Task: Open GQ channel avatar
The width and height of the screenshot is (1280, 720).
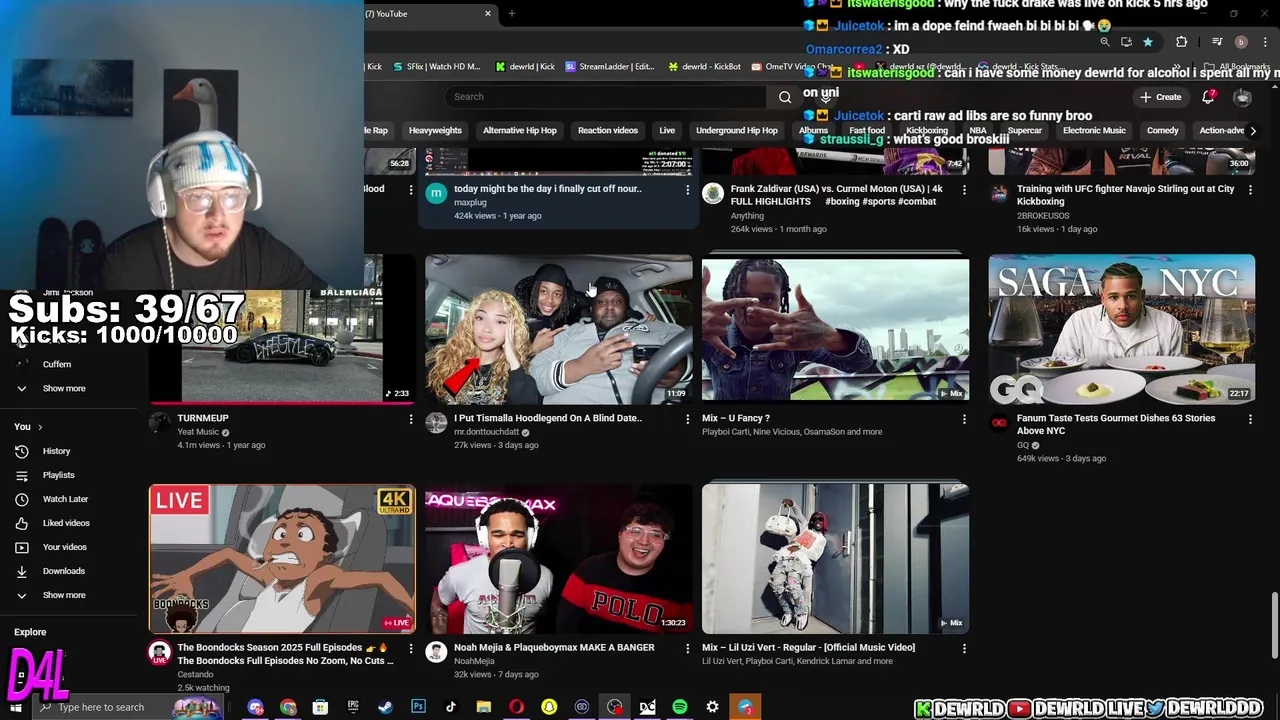Action: tap(999, 423)
